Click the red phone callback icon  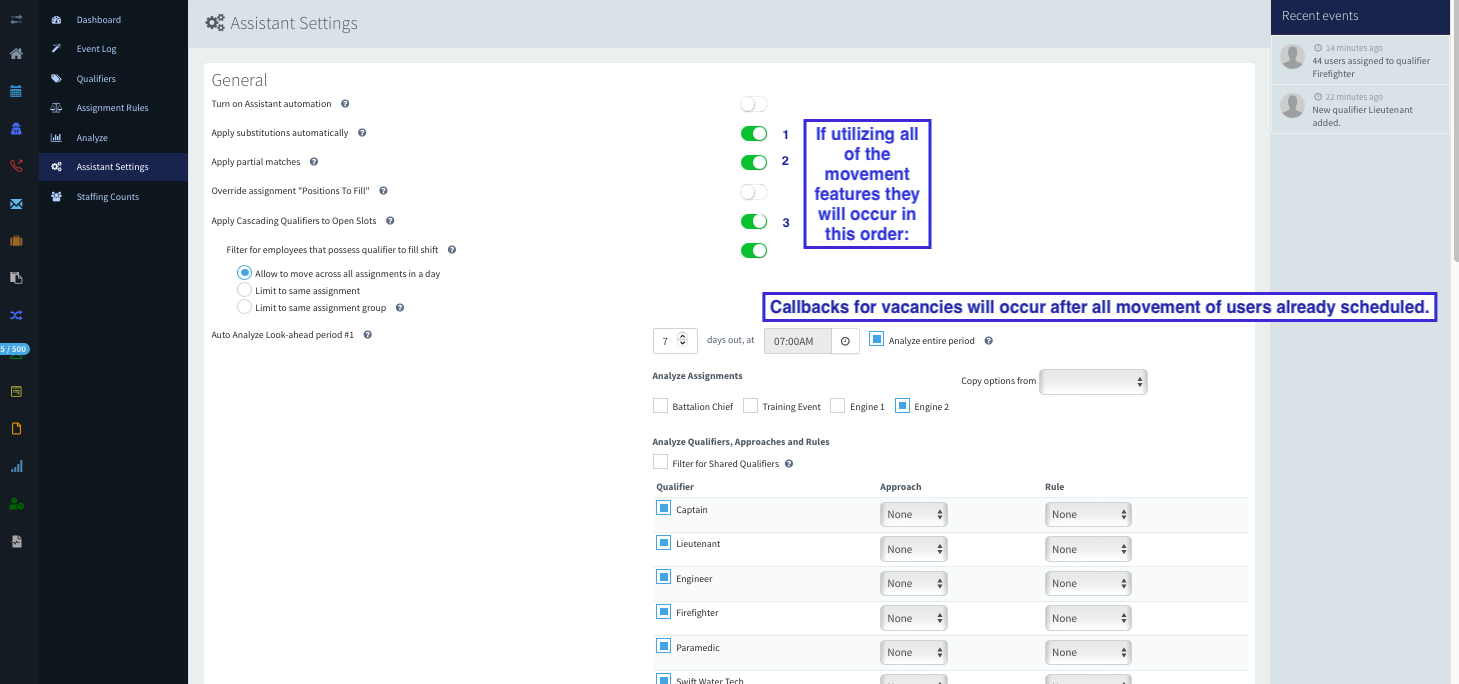point(16,166)
